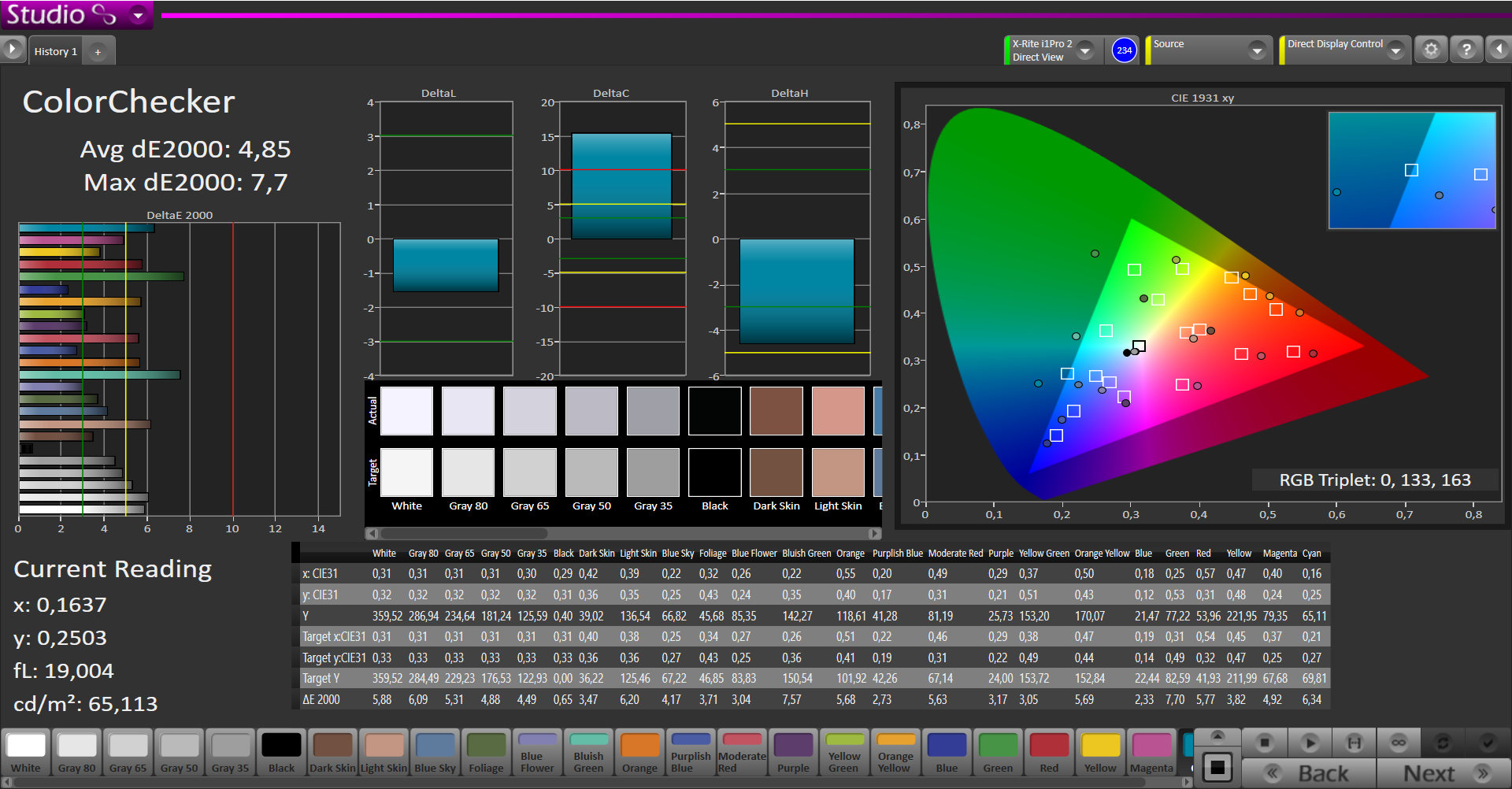
Task: Click the blue 234 meter status circle
Action: click(x=1124, y=50)
